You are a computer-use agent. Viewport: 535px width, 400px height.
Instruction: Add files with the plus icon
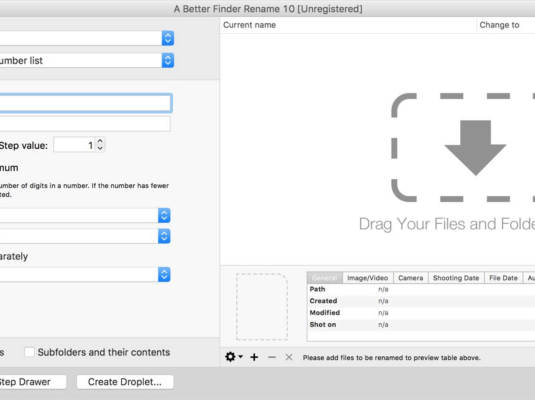(x=254, y=357)
